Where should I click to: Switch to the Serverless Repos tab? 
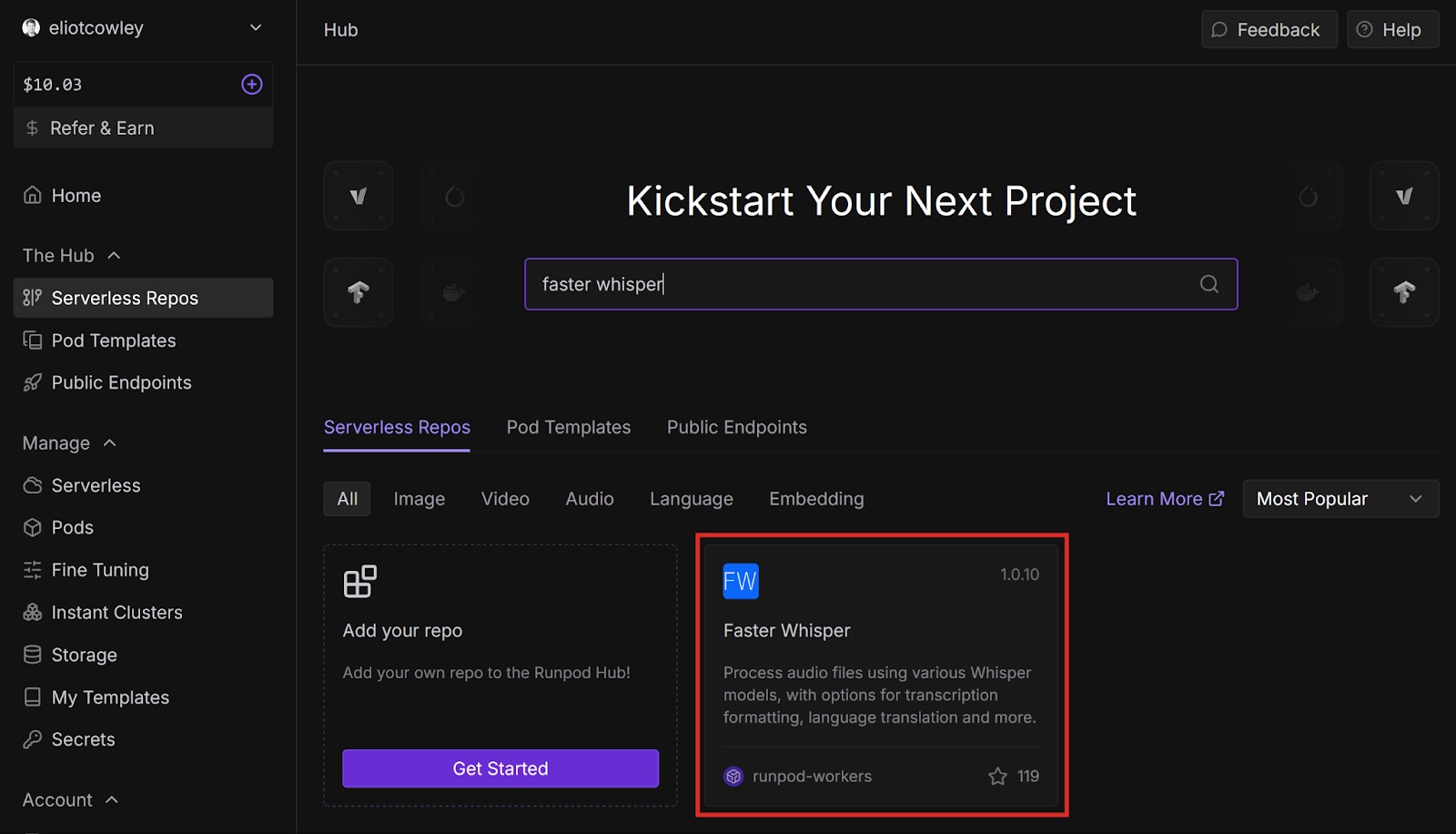click(397, 427)
